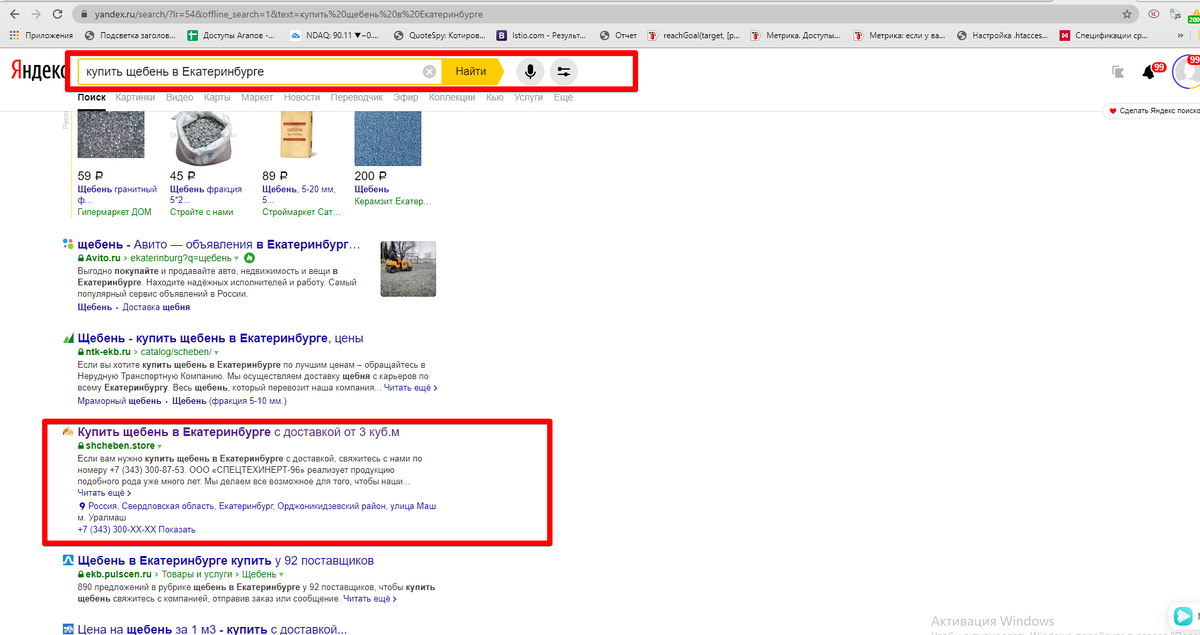Open the Отчет bookmark

(619, 36)
